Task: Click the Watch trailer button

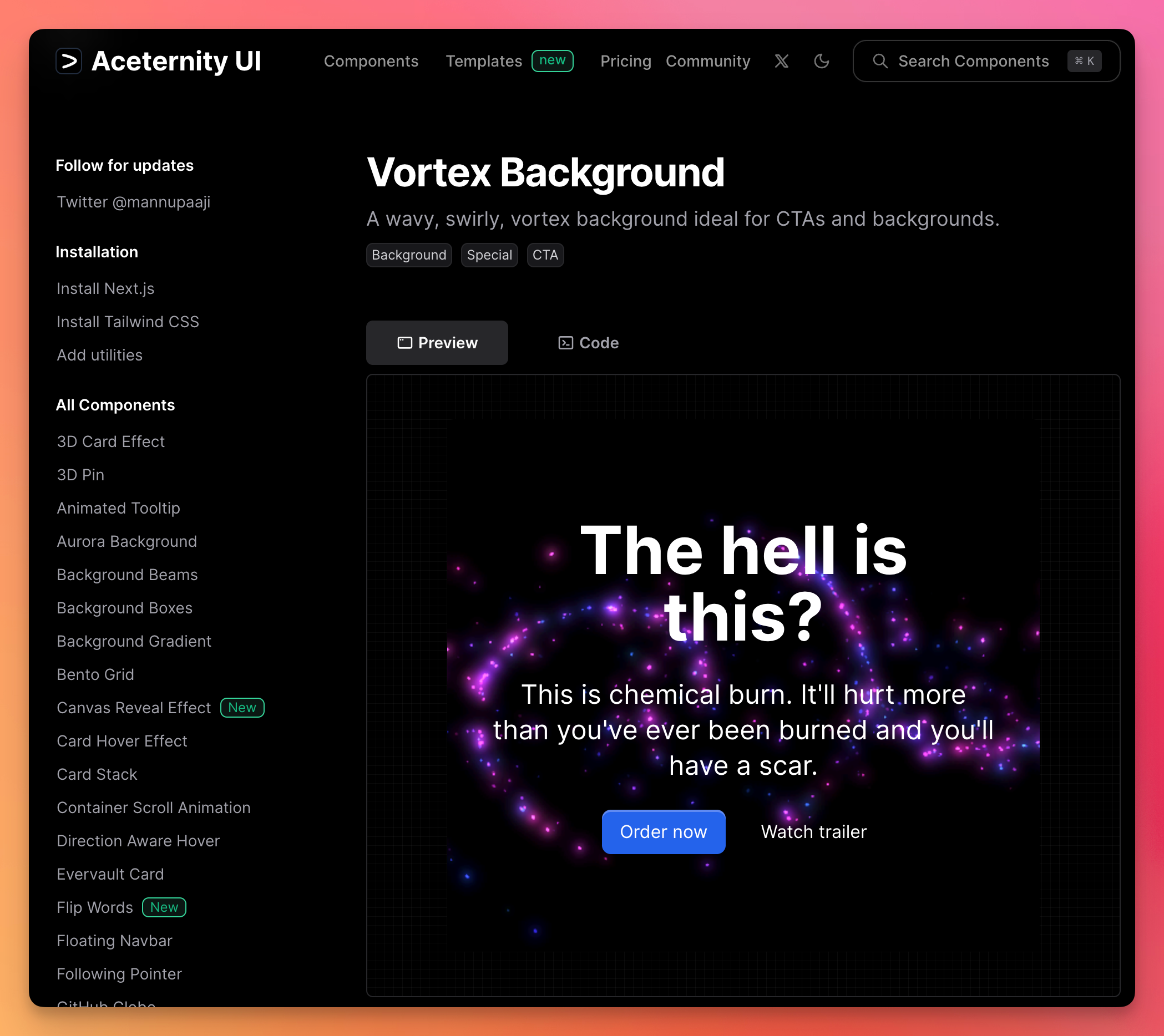Action: (x=813, y=832)
